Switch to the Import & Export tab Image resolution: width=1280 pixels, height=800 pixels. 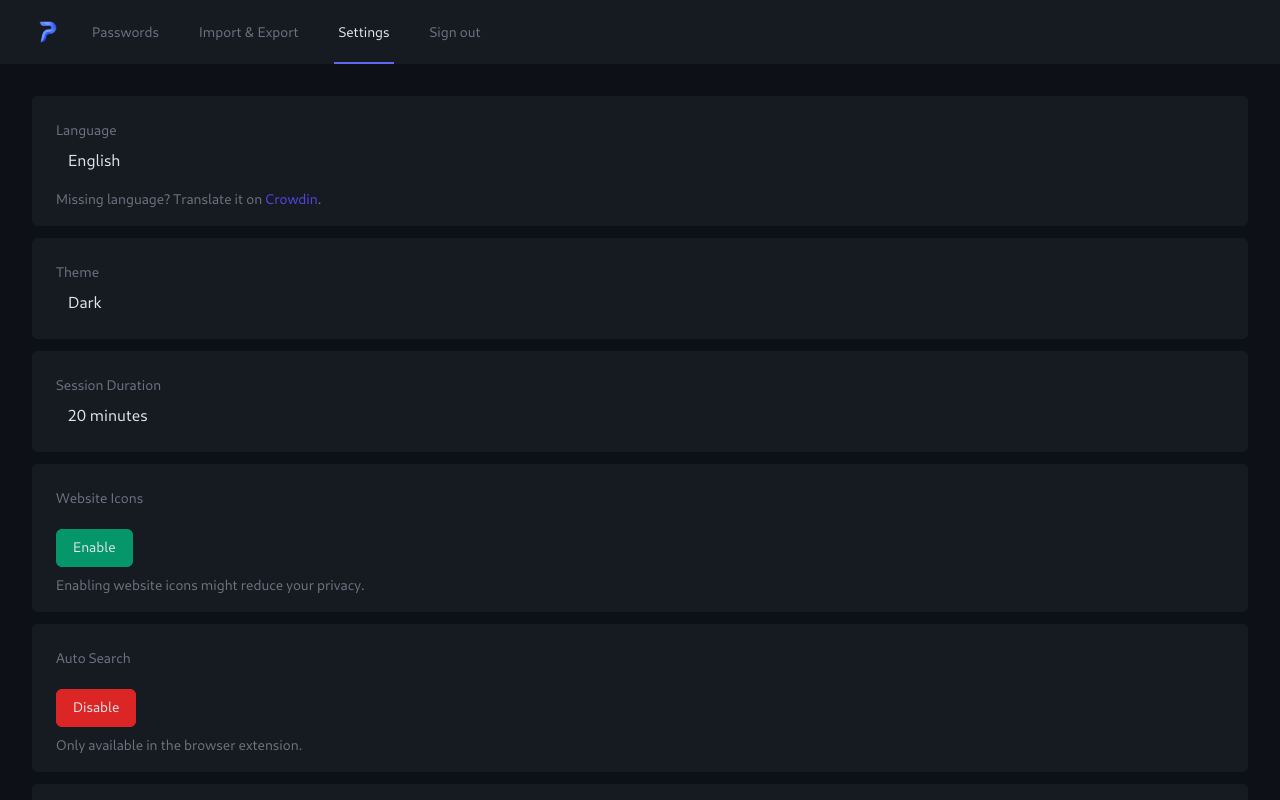(x=248, y=32)
